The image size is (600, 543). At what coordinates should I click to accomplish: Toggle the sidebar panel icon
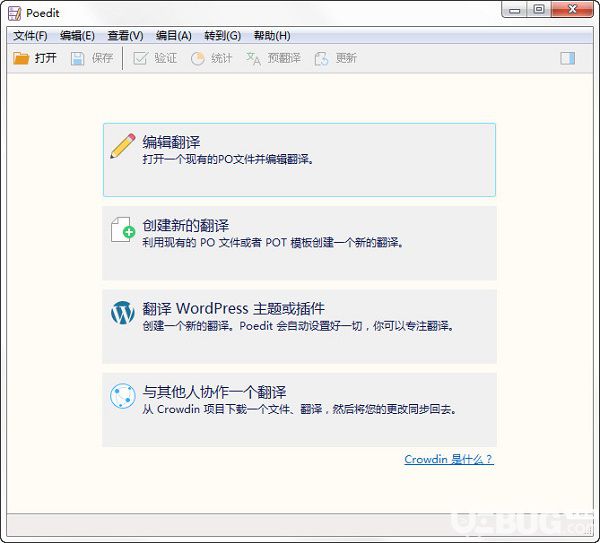567,59
